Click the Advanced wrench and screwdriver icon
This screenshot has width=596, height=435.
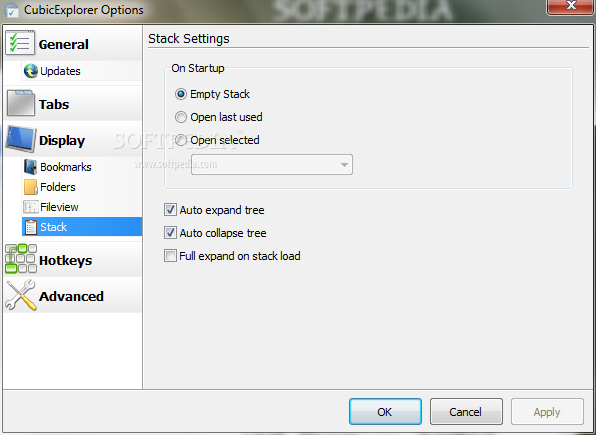(21, 295)
